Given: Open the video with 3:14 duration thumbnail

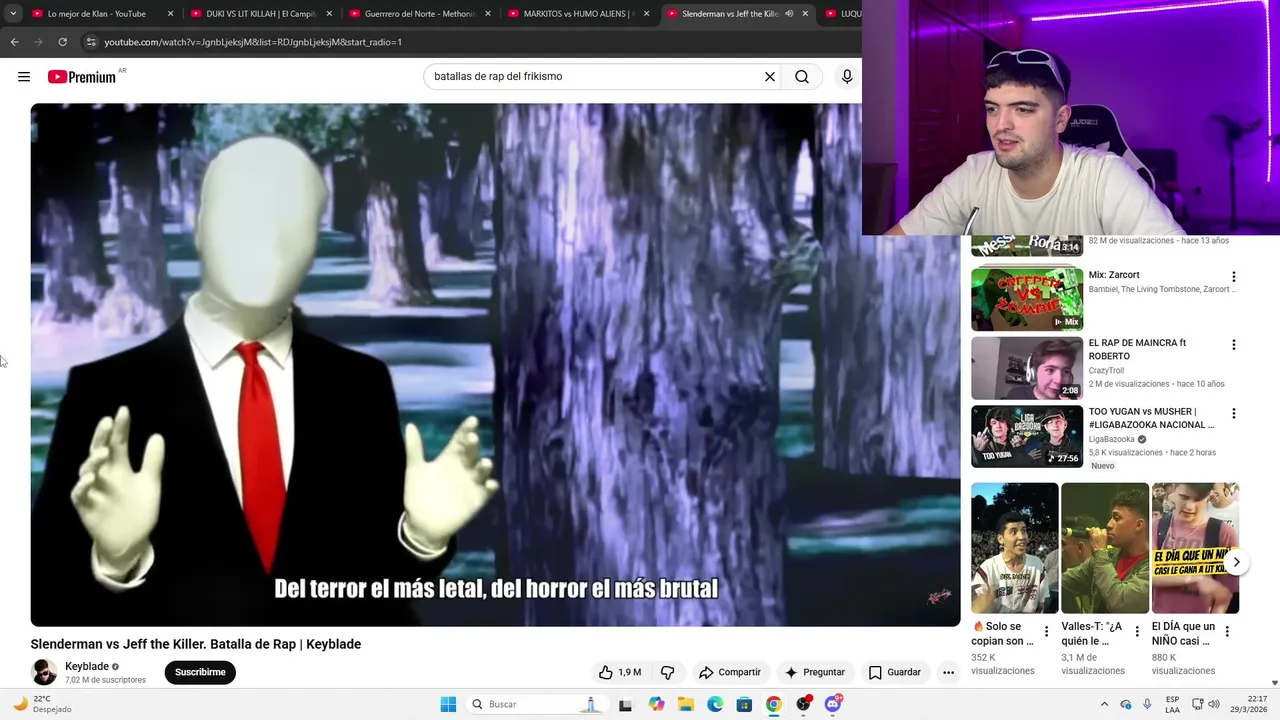Looking at the screenshot, I should coord(1027,246).
